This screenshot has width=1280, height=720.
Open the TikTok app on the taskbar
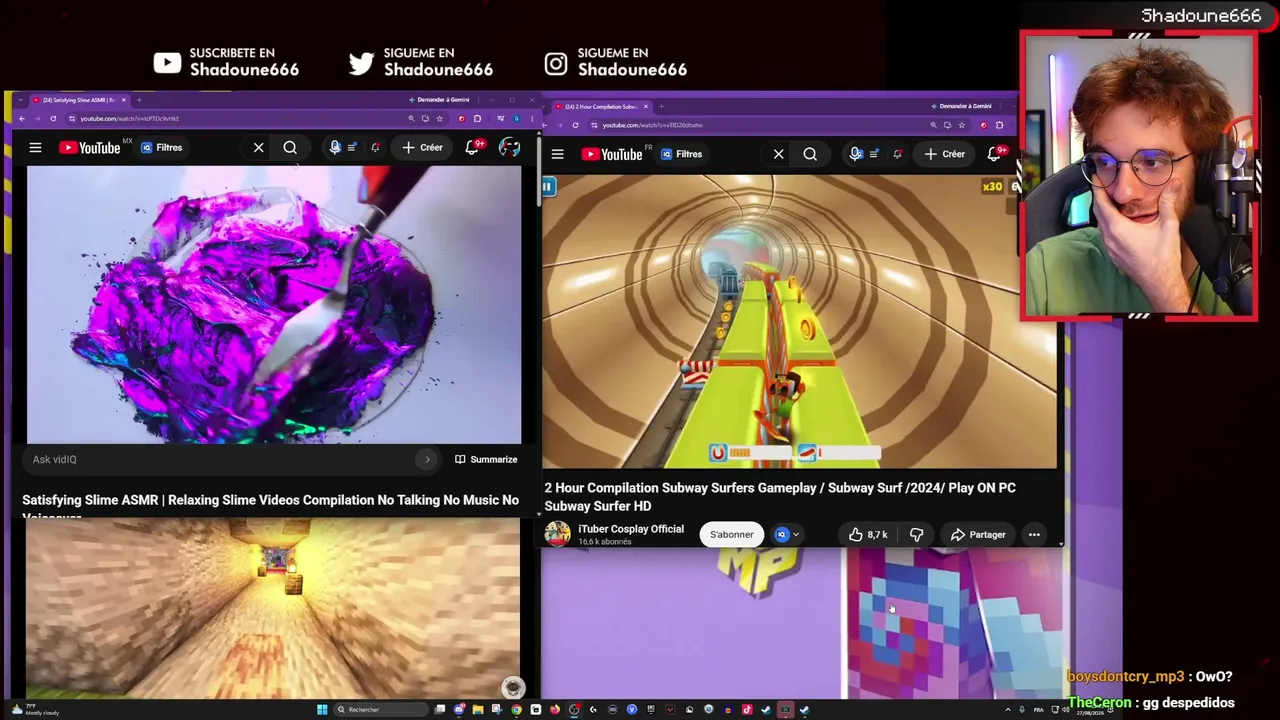[746, 710]
